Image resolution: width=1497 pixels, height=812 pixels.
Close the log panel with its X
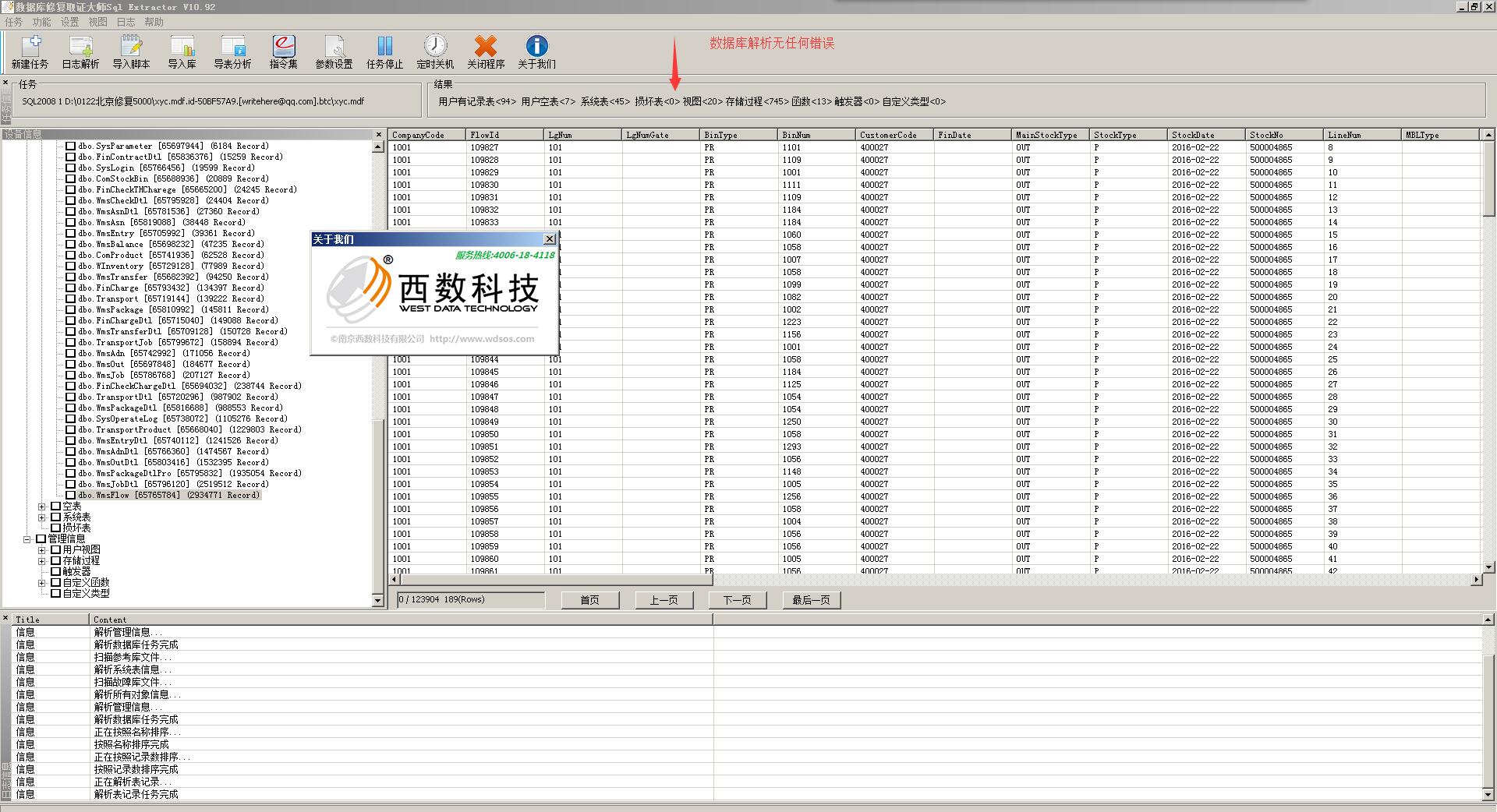(x=5, y=618)
